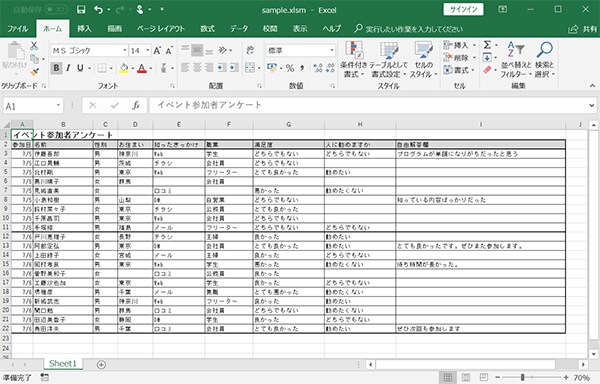This screenshot has width=600, height=384.
Task: Click the Clear eraser icon
Action: coord(487,70)
